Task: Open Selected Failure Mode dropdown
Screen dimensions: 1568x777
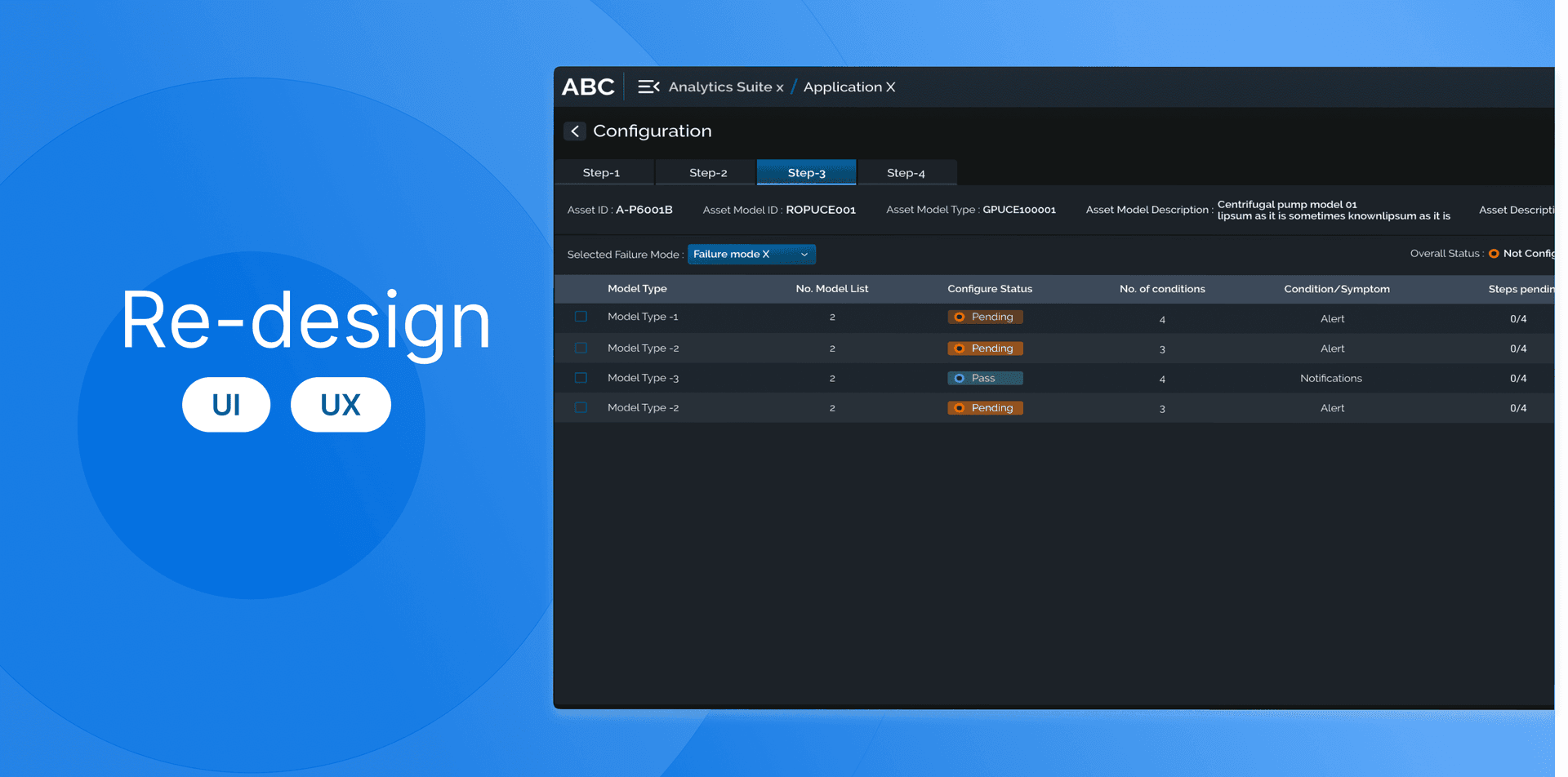Action: tap(751, 254)
